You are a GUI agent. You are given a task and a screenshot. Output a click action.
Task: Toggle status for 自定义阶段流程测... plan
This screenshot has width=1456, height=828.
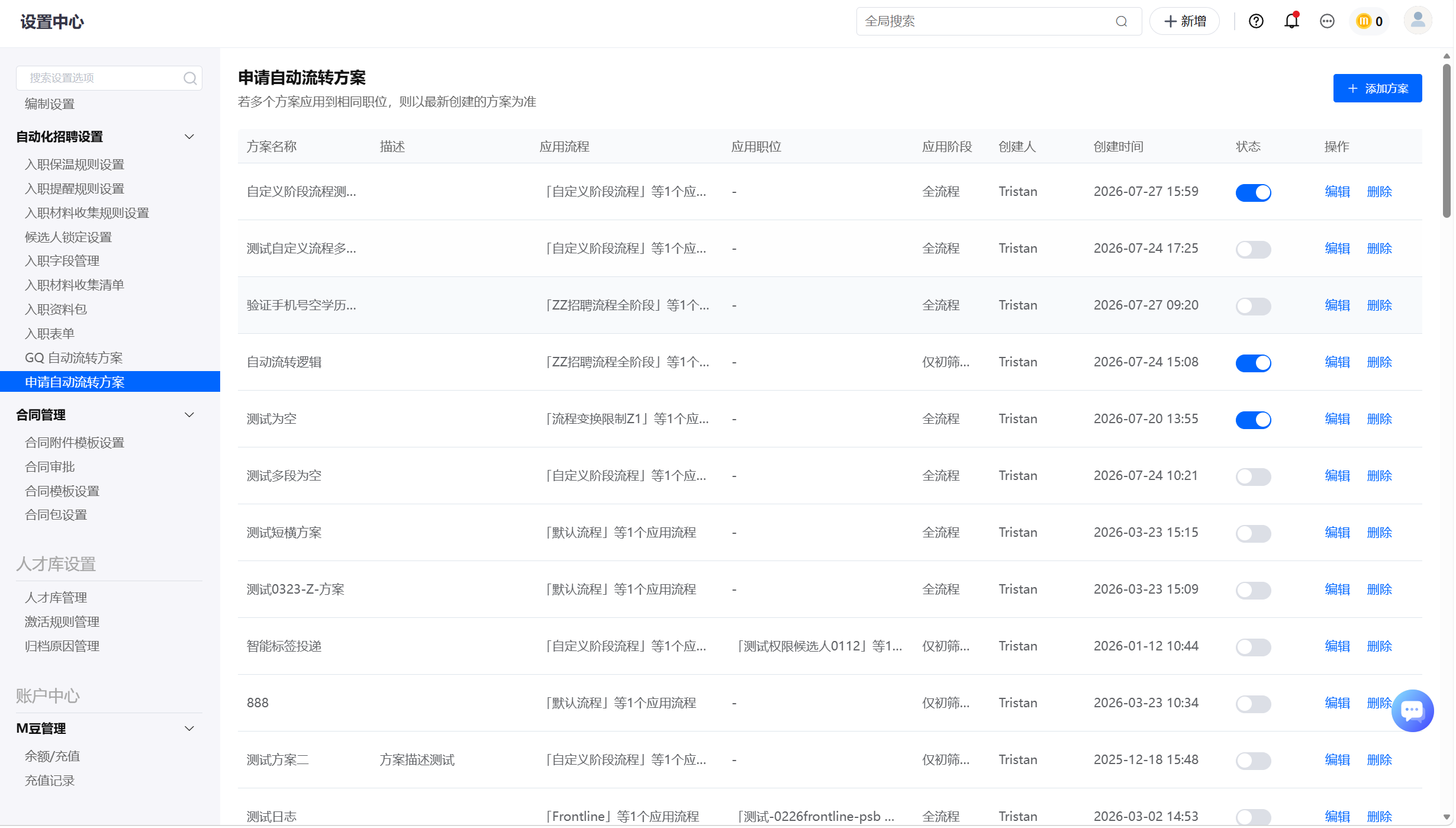point(1253,192)
